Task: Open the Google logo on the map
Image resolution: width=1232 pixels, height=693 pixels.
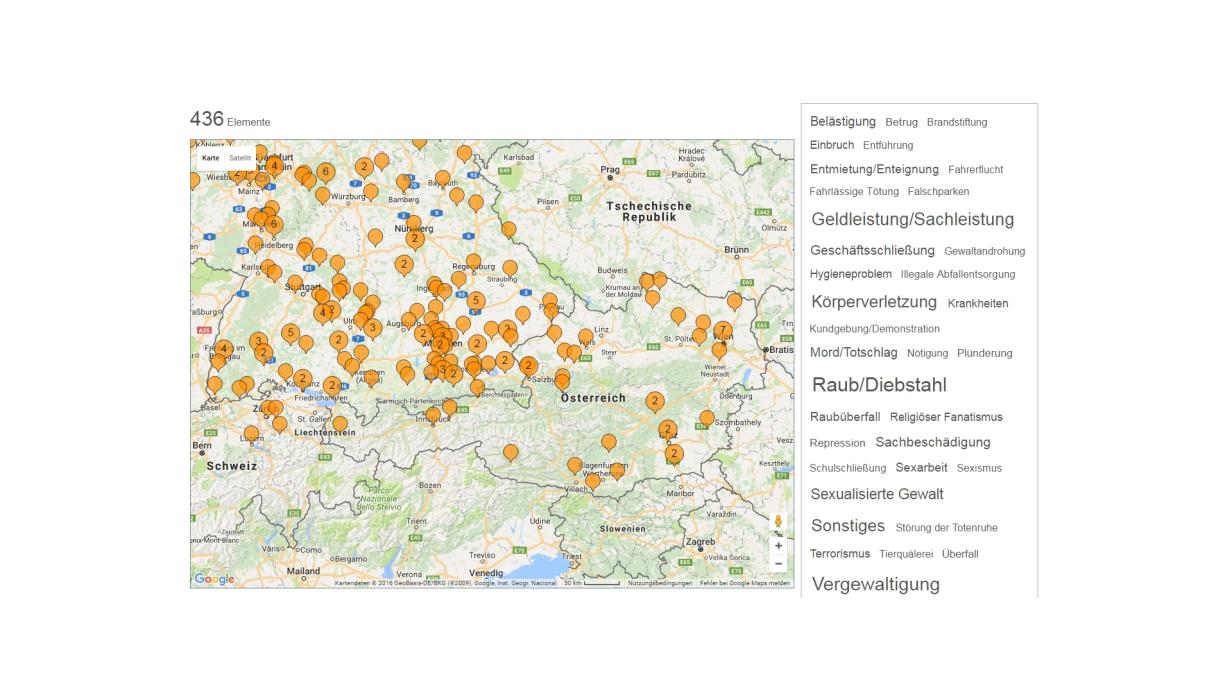Action: (214, 579)
